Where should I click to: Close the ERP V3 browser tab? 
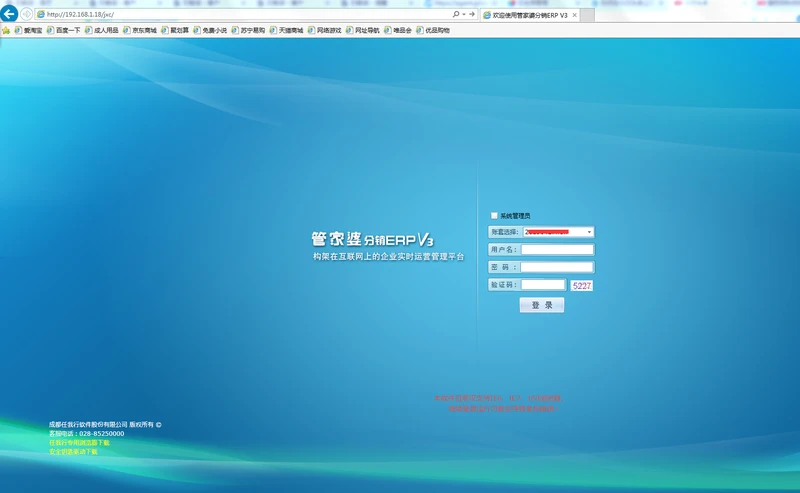click(575, 15)
